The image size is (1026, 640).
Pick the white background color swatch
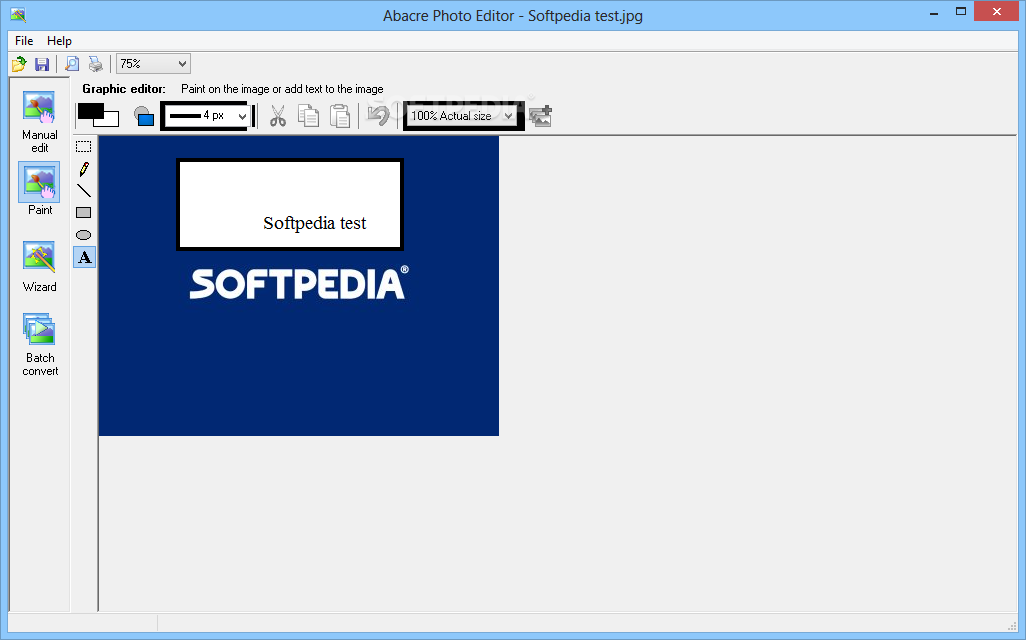tap(111, 120)
